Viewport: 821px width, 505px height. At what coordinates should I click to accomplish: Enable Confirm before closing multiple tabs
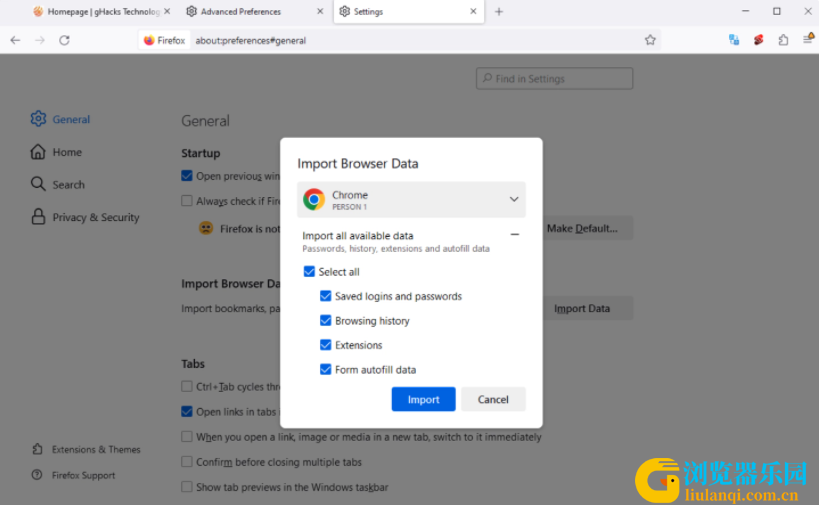pyautogui.click(x=187, y=462)
